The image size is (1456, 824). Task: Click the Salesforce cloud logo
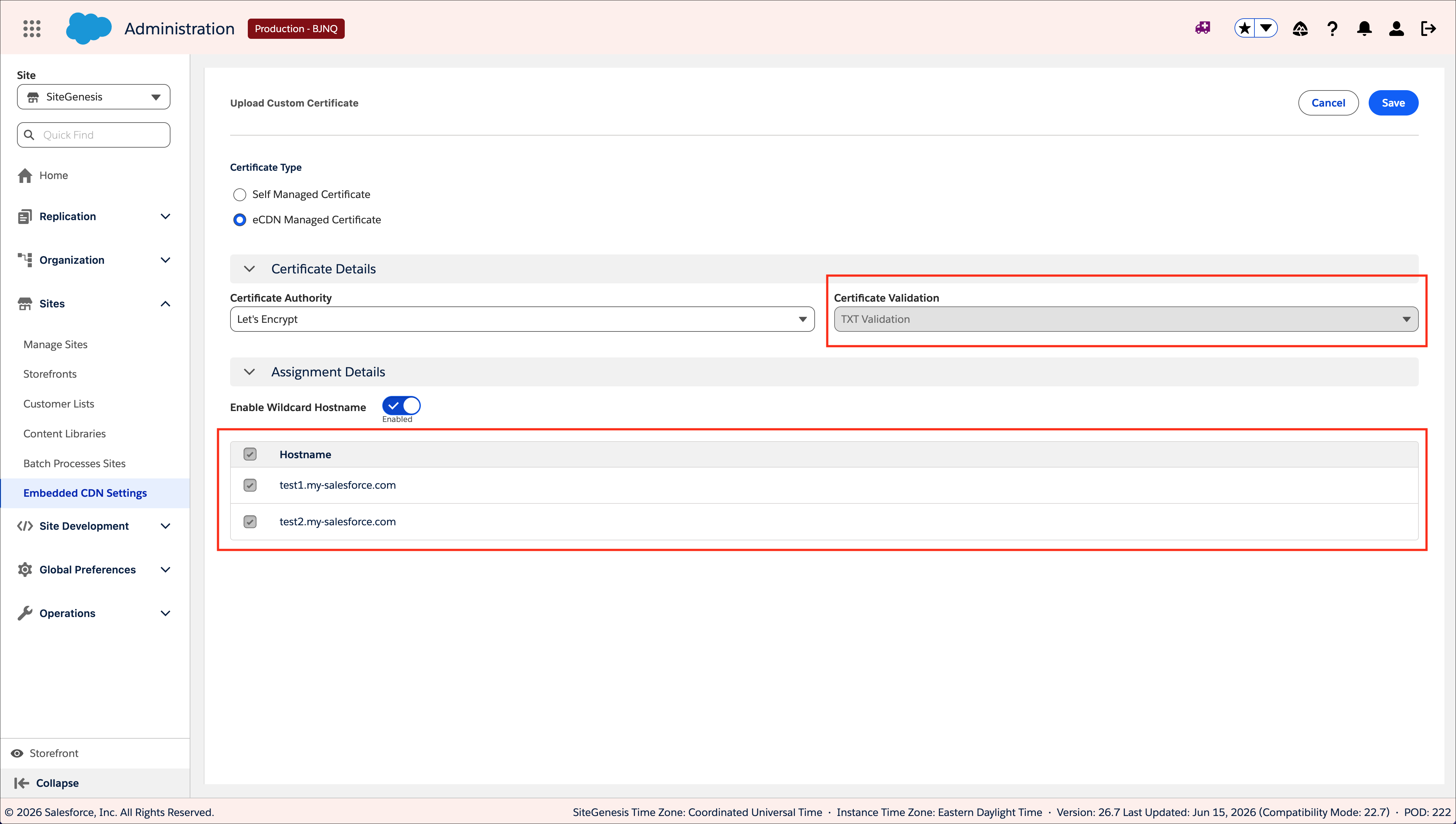(88, 28)
